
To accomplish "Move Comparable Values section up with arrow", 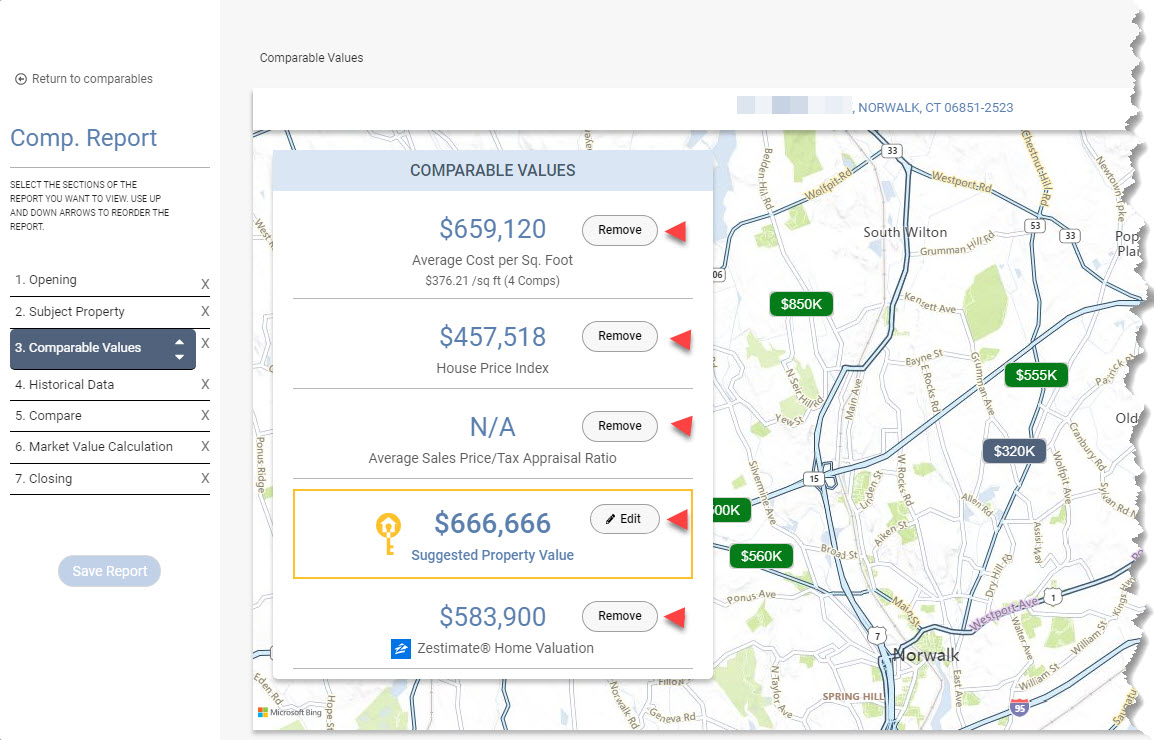I will (x=180, y=342).
